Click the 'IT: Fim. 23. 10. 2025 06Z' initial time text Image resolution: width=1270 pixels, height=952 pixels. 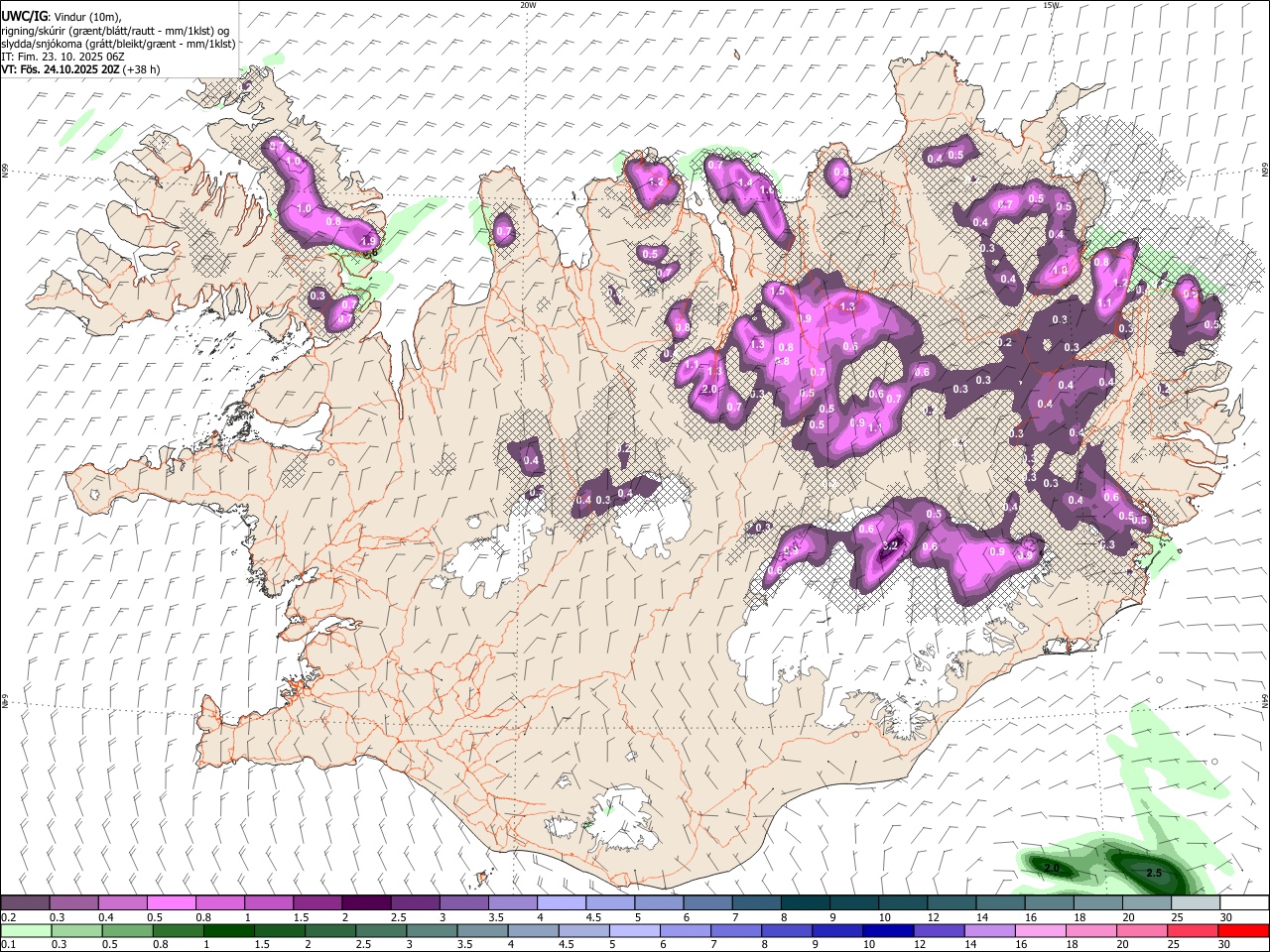tap(63, 57)
